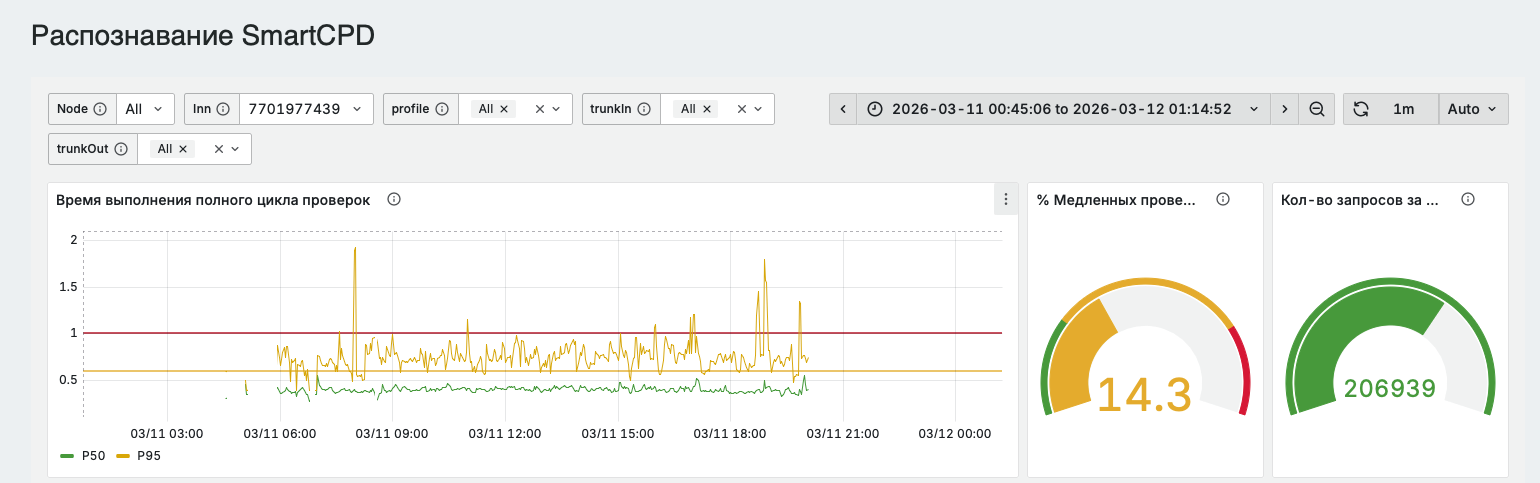The image size is (1540, 483).
Task: Open the Auto refresh dropdown
Action: click(x=1473, y=109)
